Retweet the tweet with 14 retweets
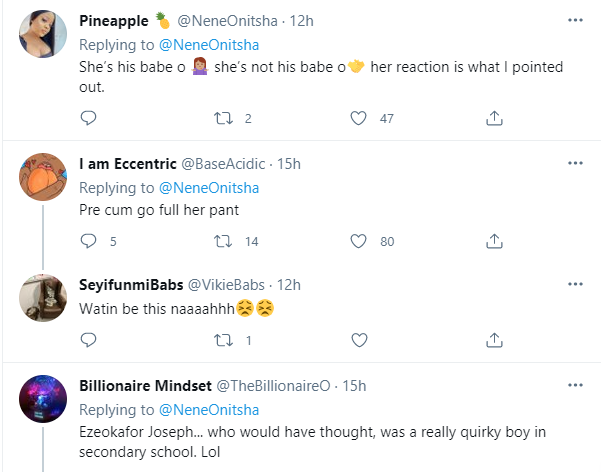The height and width of the screenshot is (472, 601). coord(223,240)
